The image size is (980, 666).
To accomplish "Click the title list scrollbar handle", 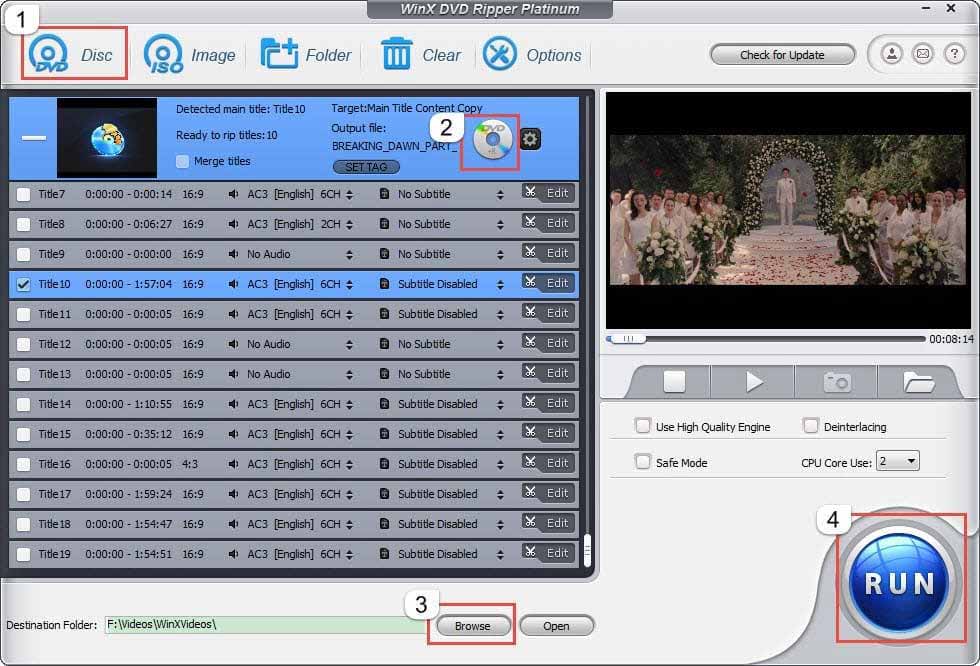I will coord(587,550).
